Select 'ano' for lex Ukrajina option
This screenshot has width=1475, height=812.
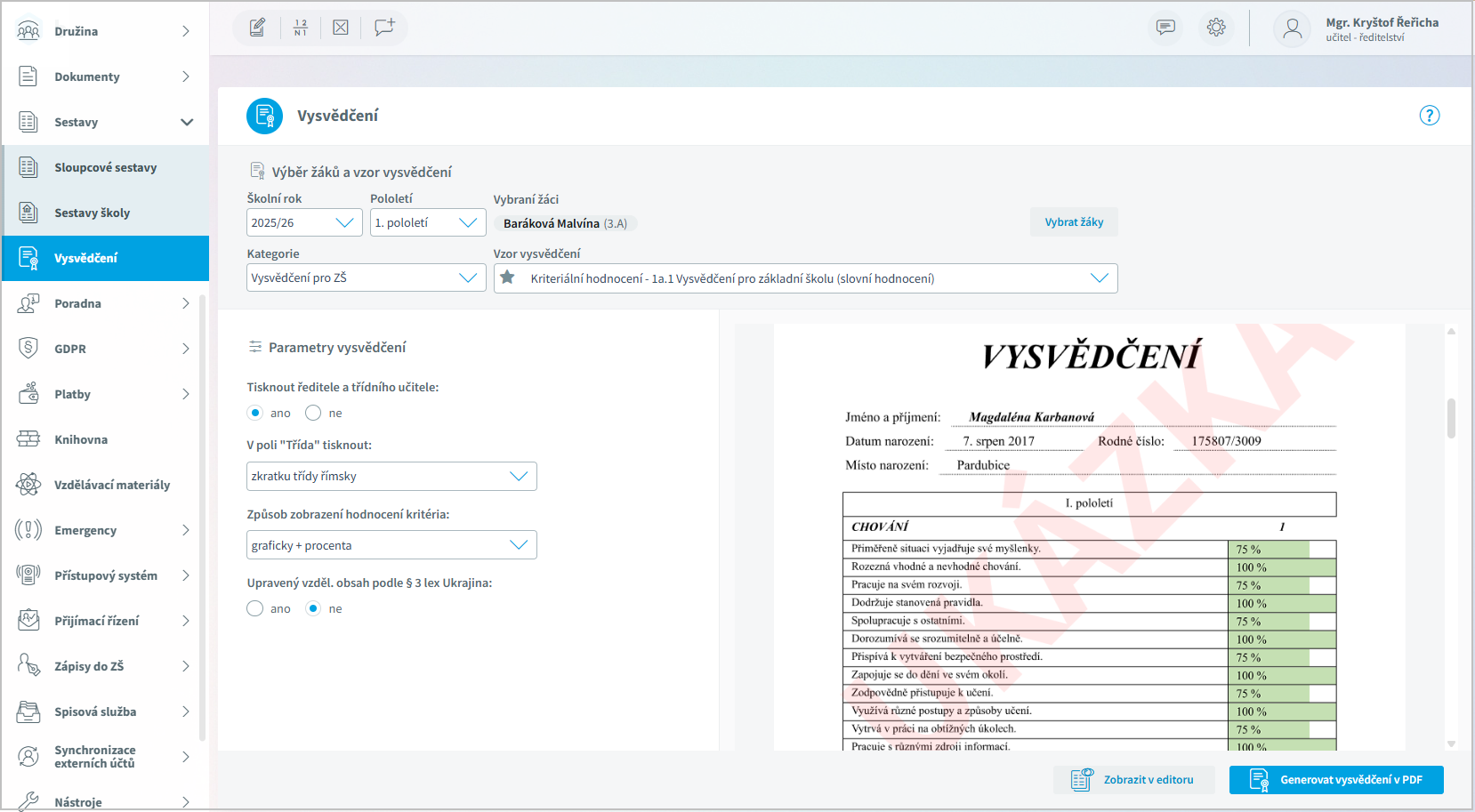255,608
